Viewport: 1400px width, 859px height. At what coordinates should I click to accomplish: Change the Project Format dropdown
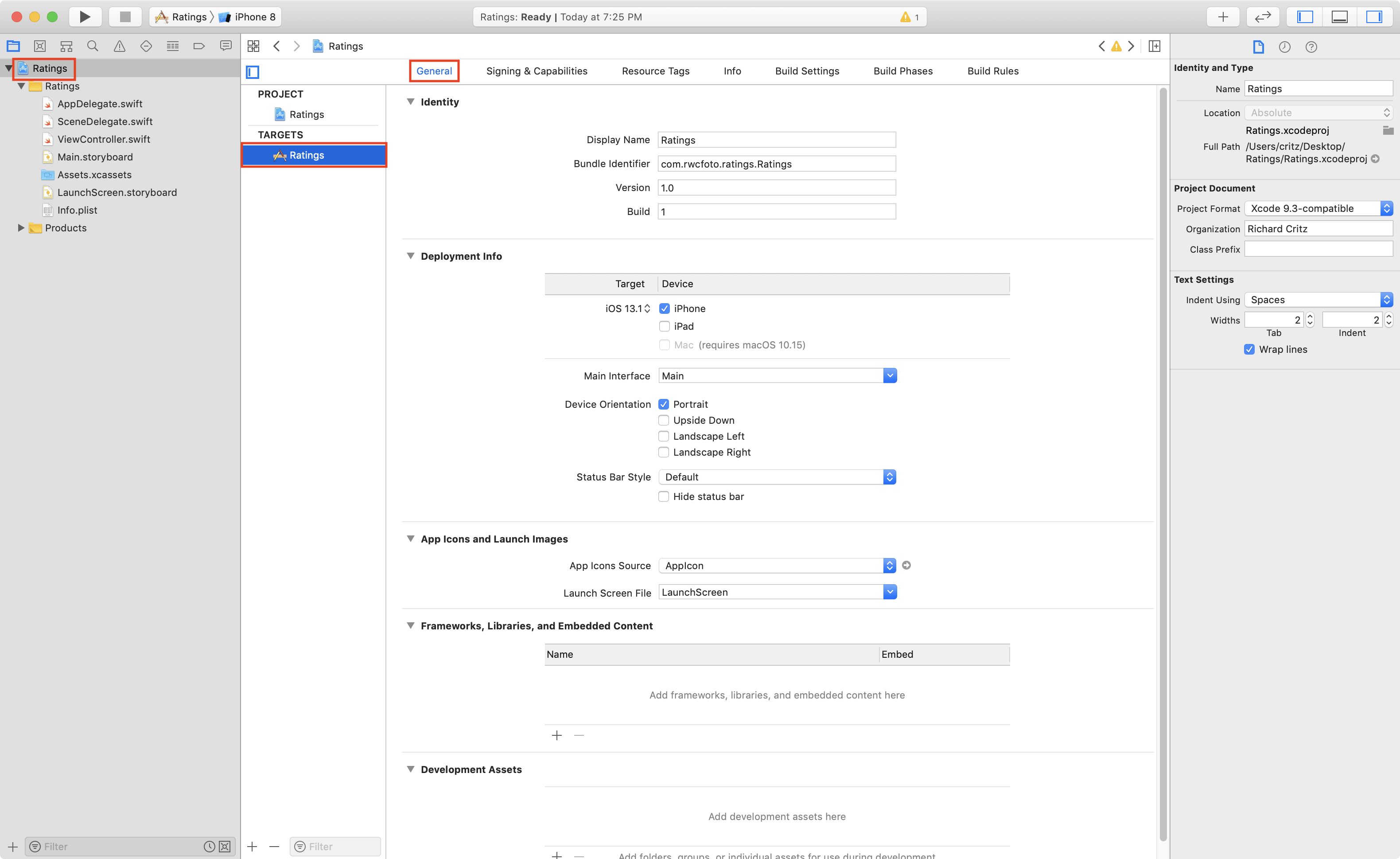1318,208
